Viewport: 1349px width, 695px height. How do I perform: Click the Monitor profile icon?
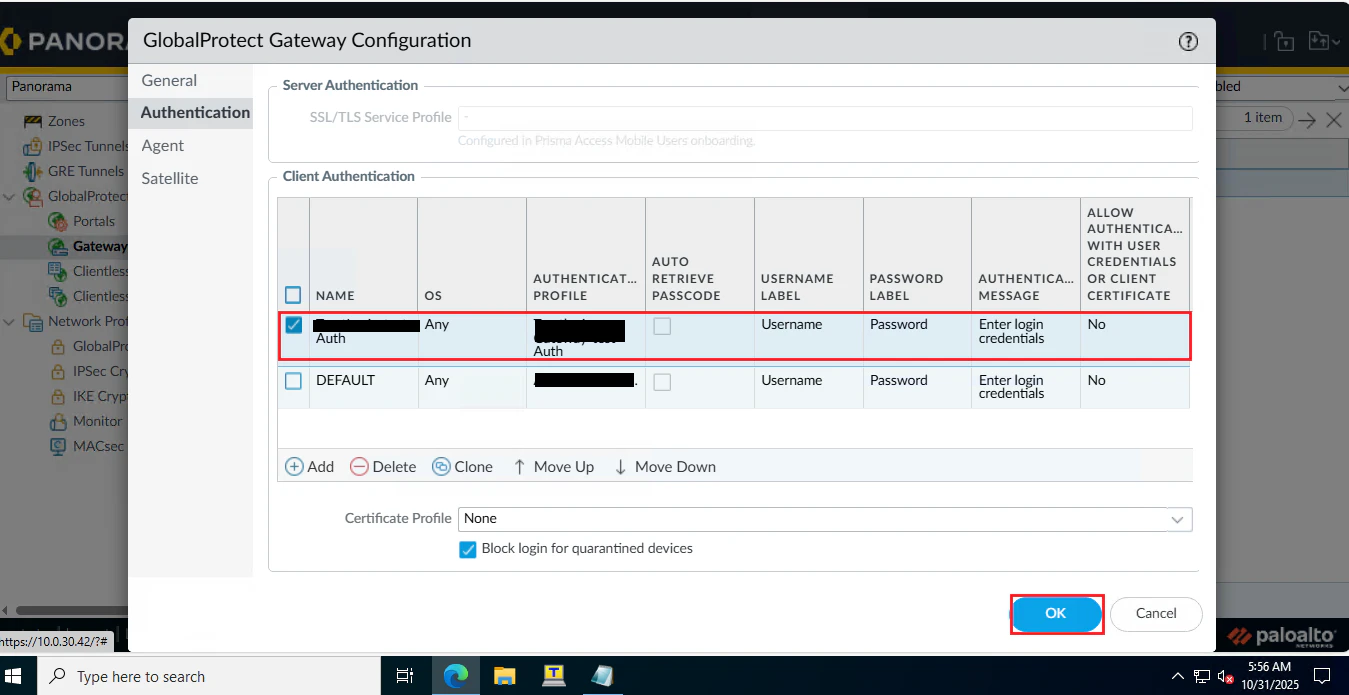coord(58,421)
